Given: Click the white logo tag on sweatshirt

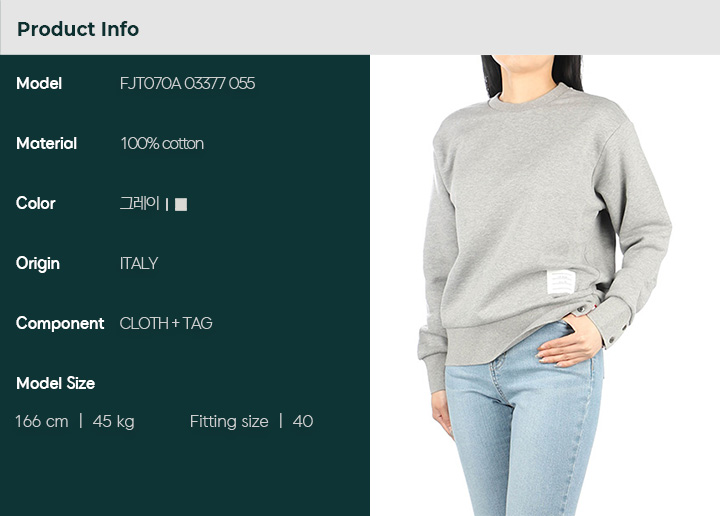Looking at the screenshot, I should click(561, 282).
